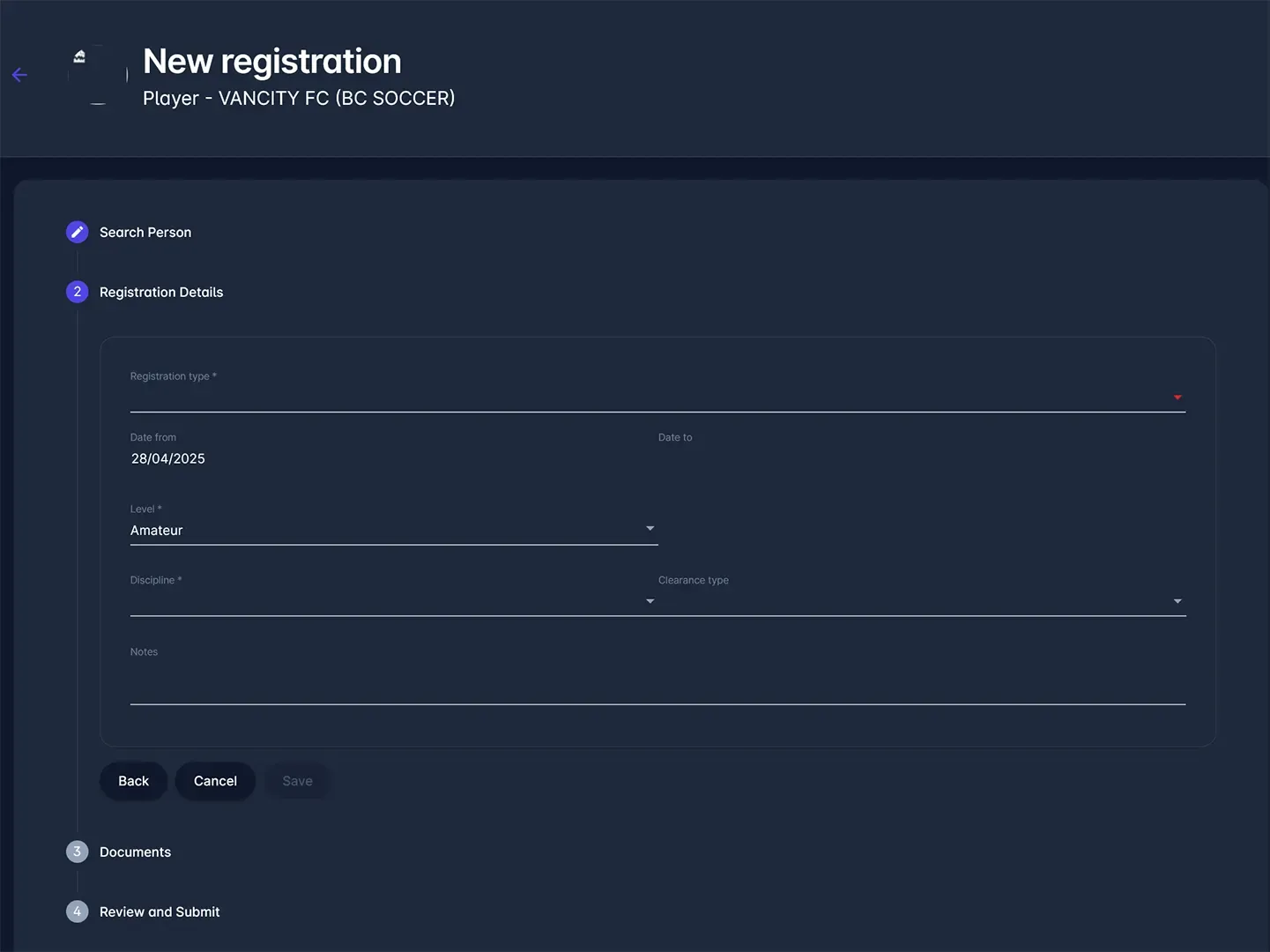This screenshot has width=1270, height=952.
Task: Click the club logo avatar
Action: [98, 75]
